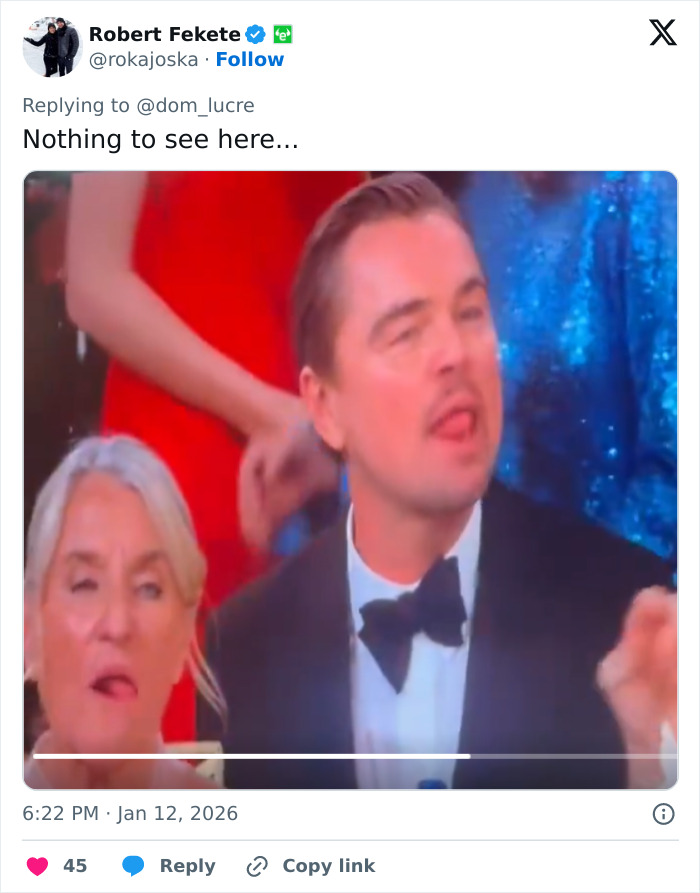Screen dimensions: 700x893
Task: Select the Follow button for @rokajoska
Action: pos(250,59)
